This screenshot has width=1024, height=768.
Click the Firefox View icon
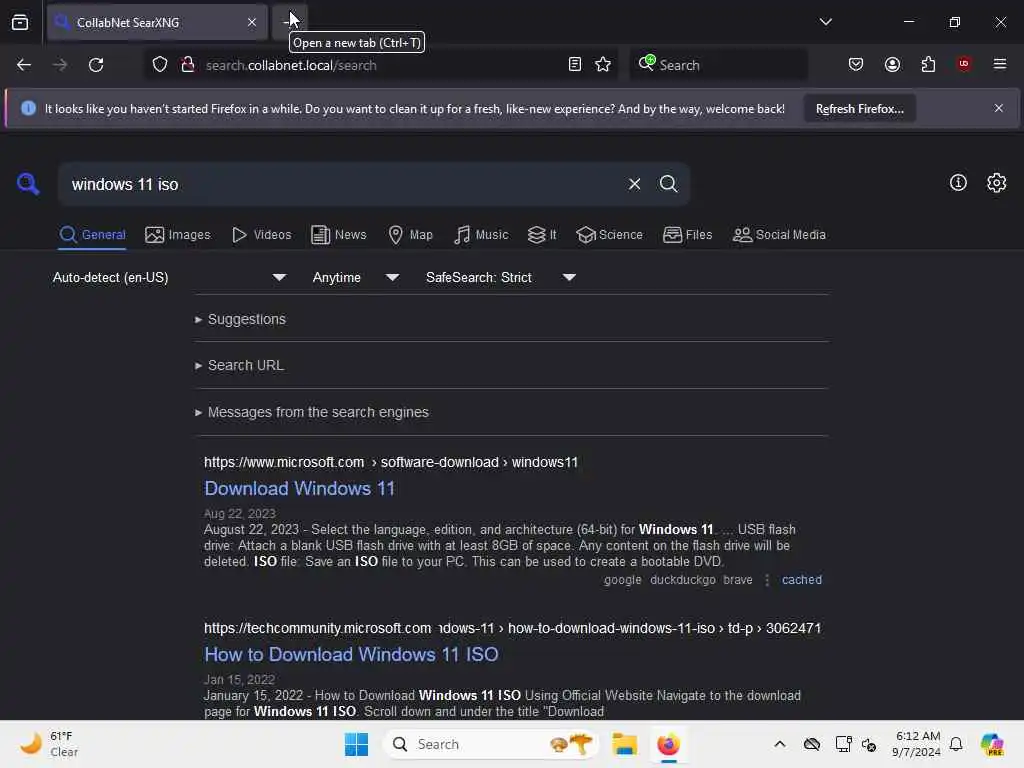(x=20, y=22)
